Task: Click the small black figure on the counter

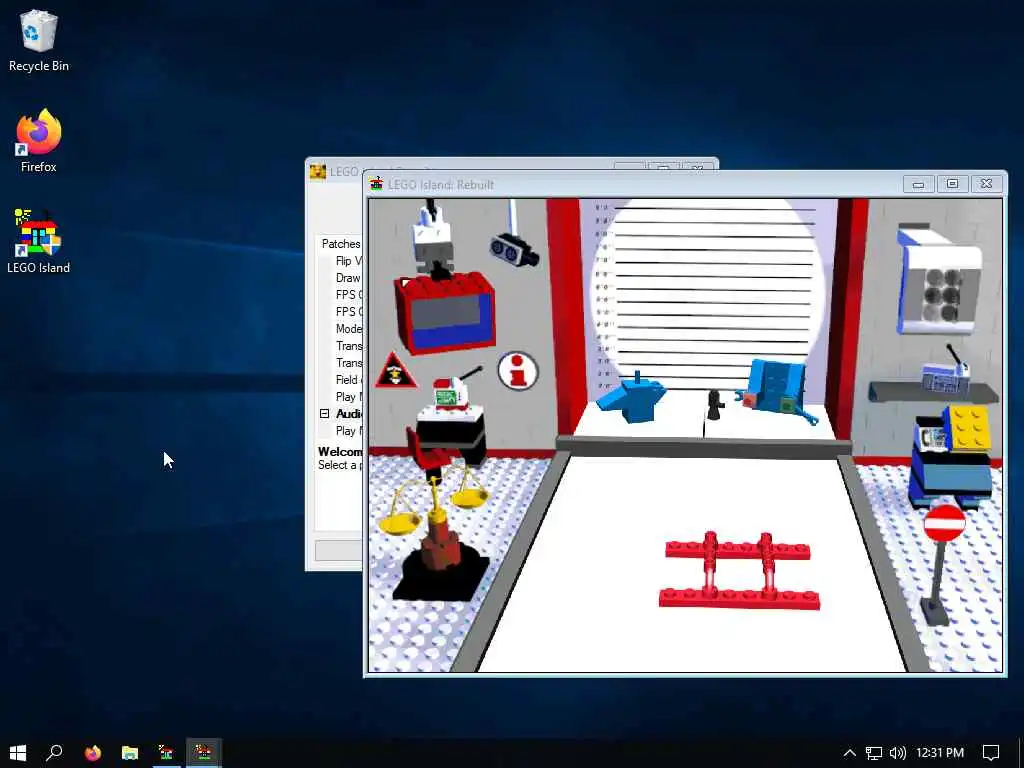Action: tap(715, 404)
